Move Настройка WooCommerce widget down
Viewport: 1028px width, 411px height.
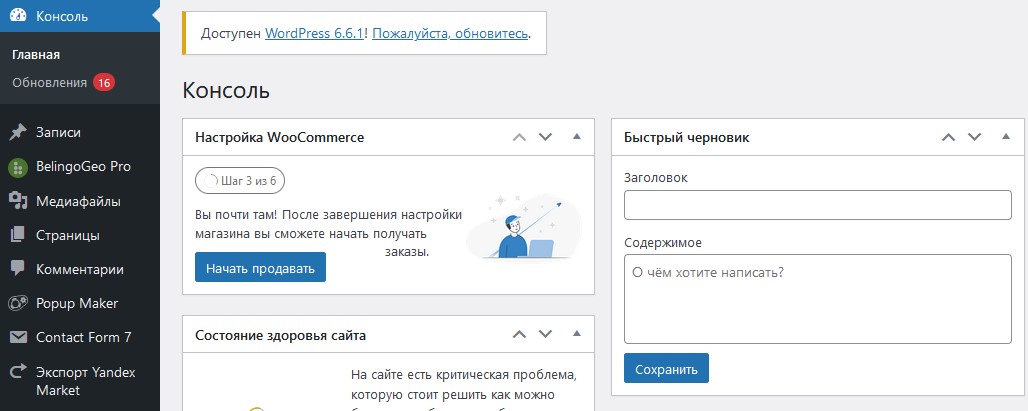tap(545, 137)
